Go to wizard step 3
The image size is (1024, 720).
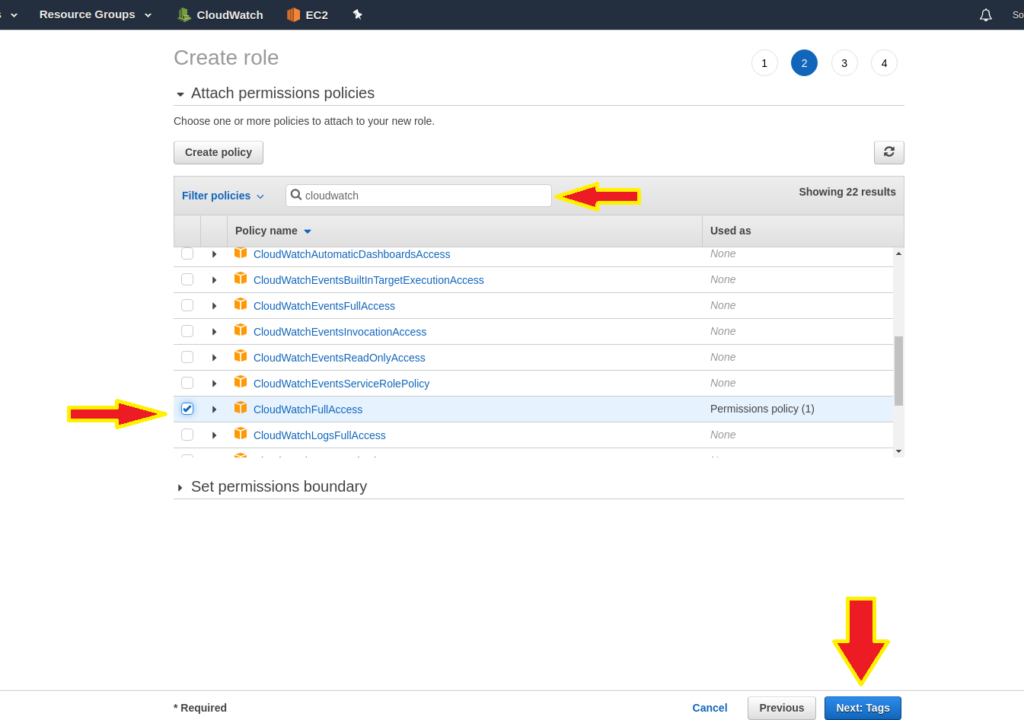click(844, 63)
